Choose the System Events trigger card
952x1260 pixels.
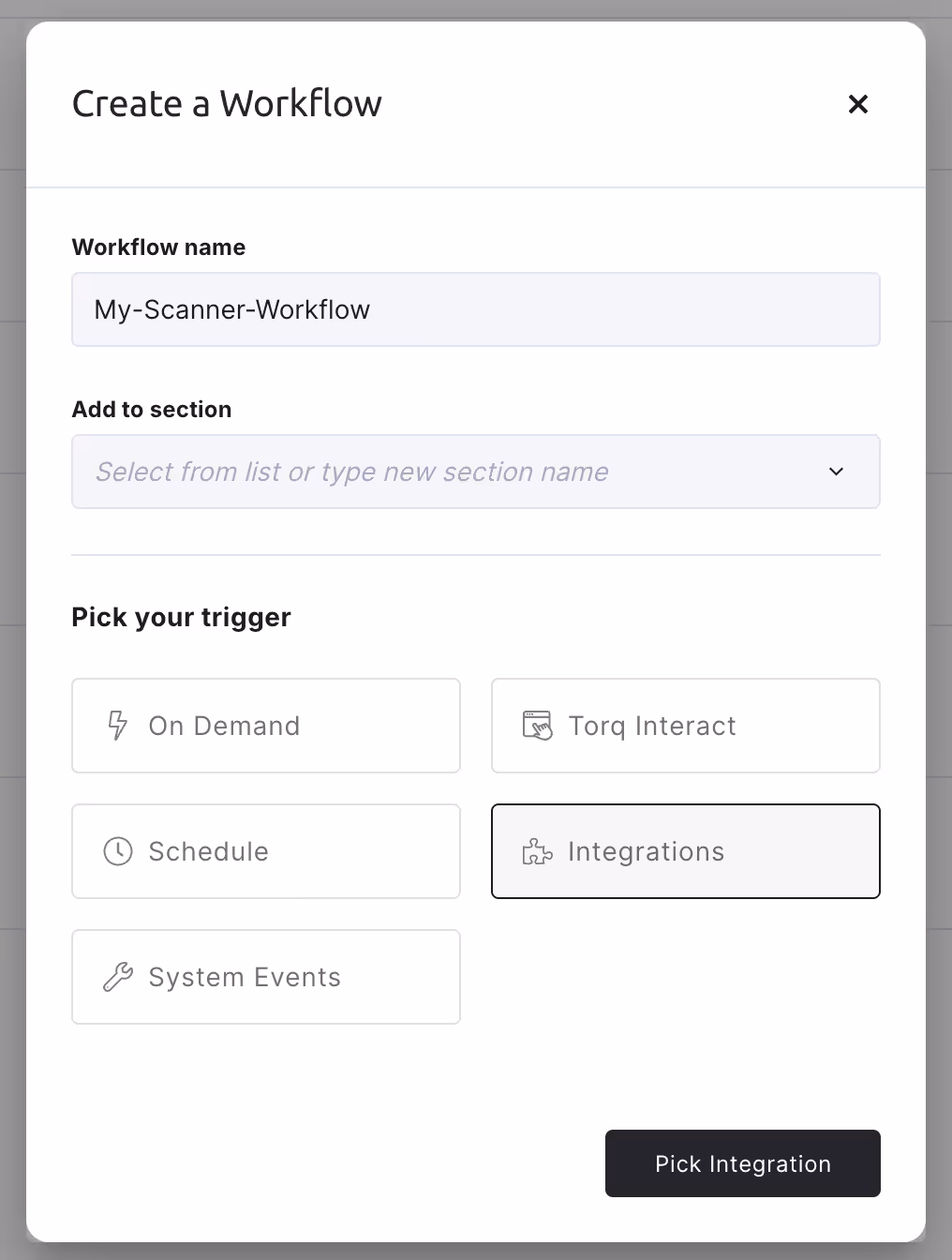coord(266,977)
